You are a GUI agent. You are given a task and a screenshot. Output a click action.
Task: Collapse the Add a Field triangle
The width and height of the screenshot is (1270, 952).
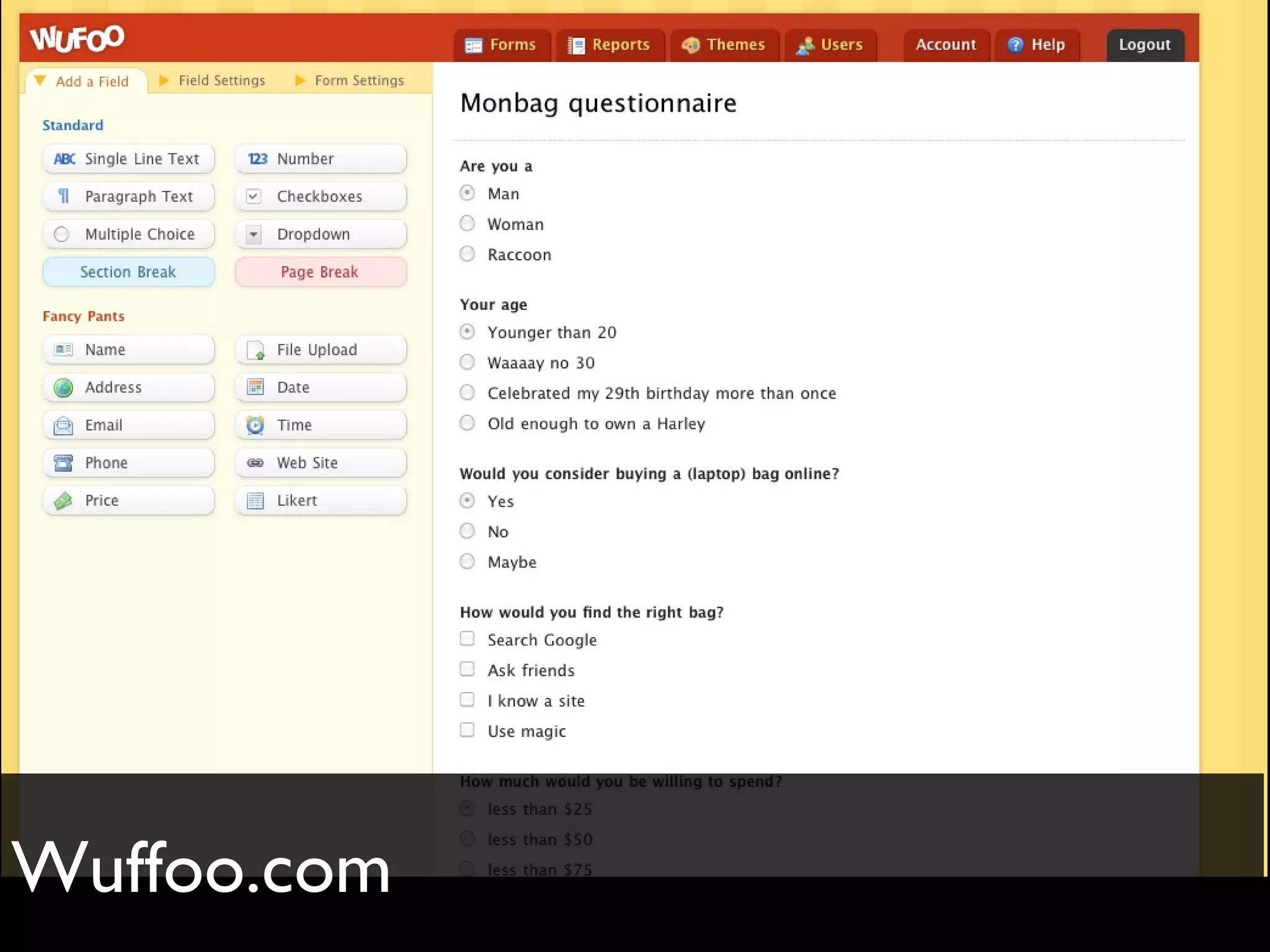[40, 81]
